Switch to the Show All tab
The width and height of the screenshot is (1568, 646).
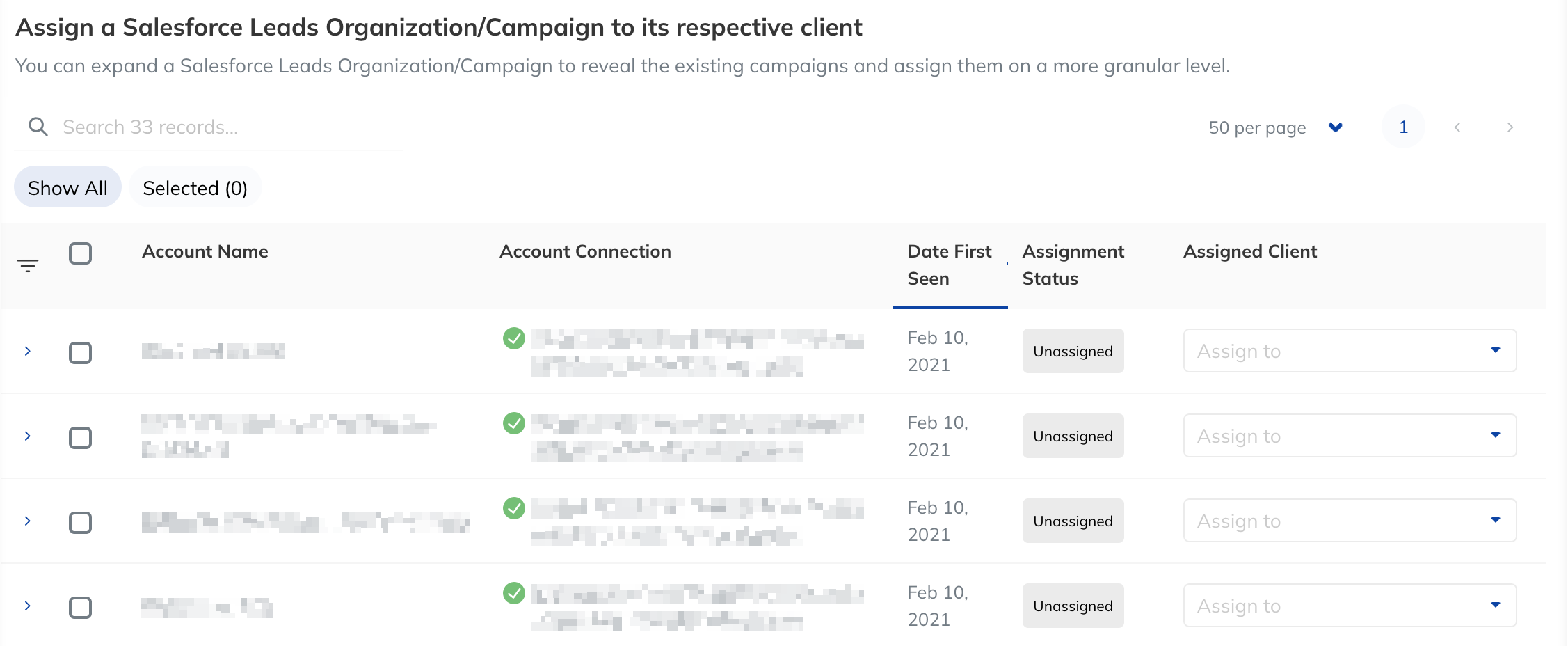(67, 187)
